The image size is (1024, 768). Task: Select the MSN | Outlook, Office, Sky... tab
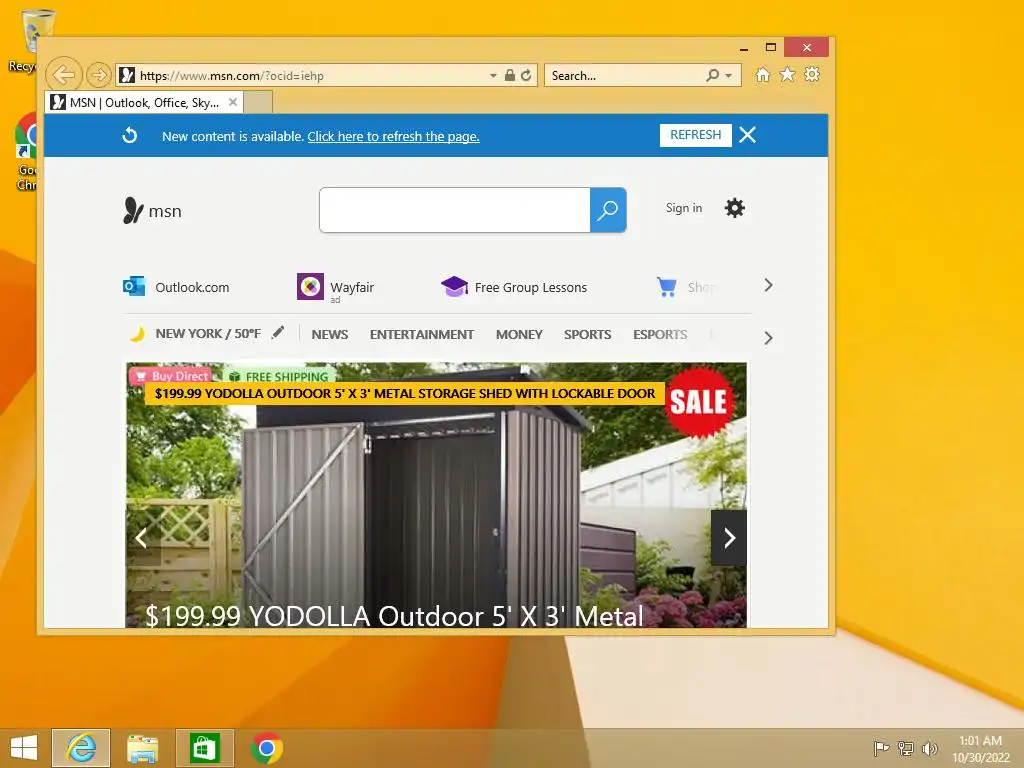[x=144, y=103]
